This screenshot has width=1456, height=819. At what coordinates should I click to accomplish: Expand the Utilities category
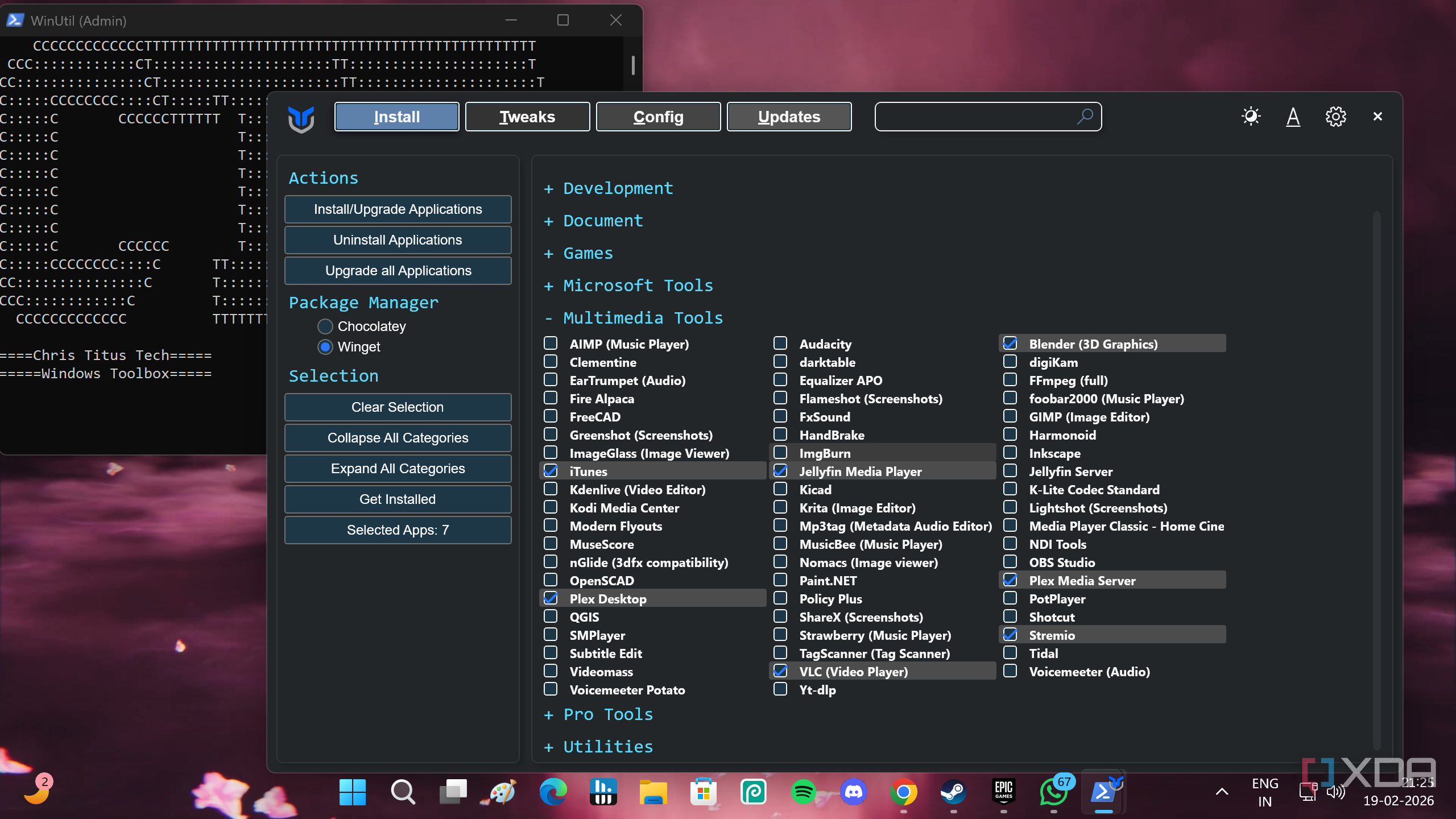pyautogui.click(x=607, y=747)
